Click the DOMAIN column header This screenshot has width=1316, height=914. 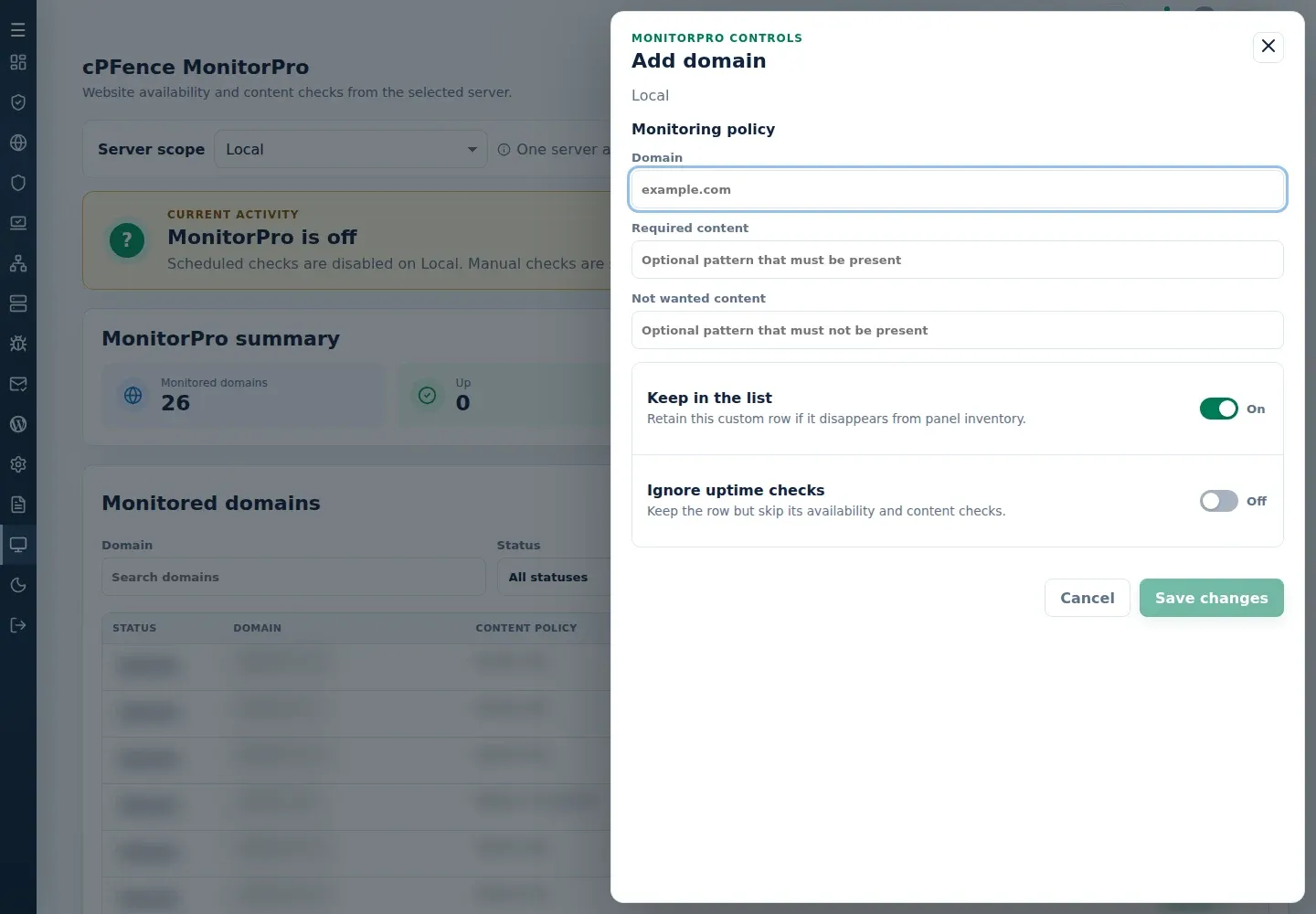coord(257,628)
